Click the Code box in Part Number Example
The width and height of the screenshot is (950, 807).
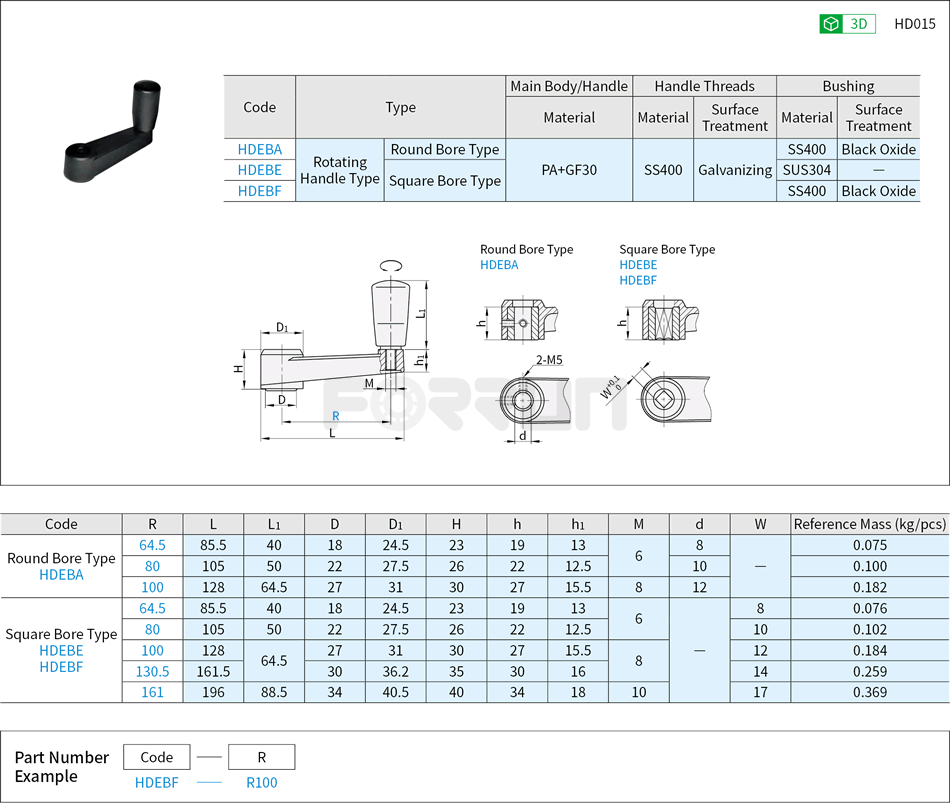pyautogui.click(x=156, y=757)
